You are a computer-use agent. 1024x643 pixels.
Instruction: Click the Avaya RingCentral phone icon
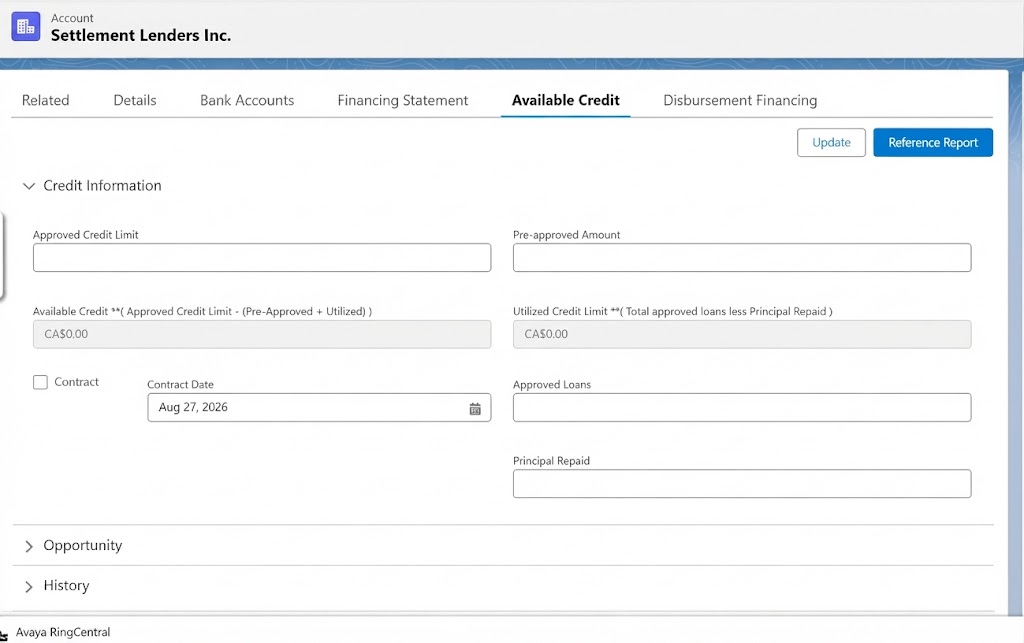pos(4,634)
